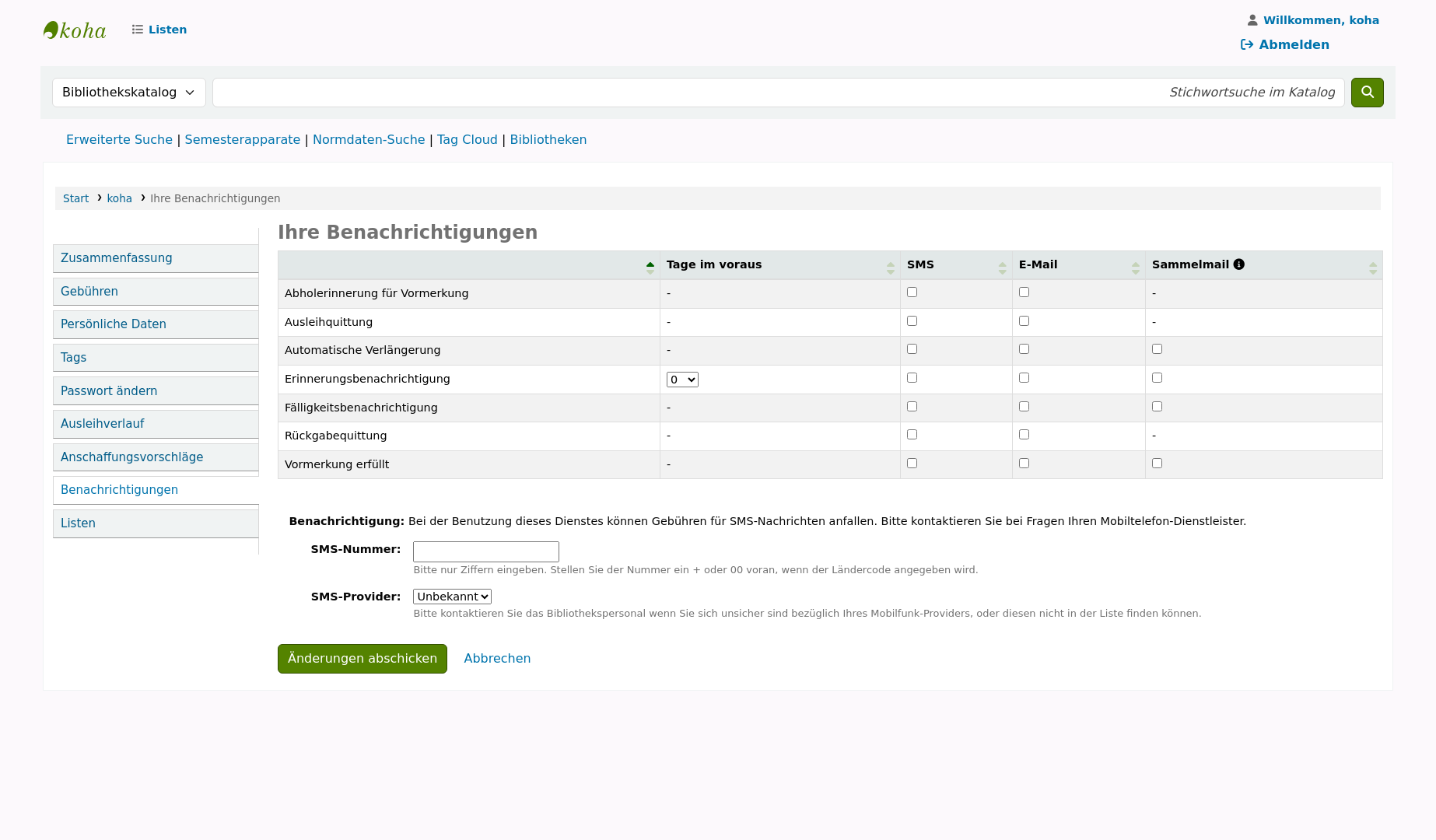
Task: Sort the first notification name column
Action: click(650, 268)
